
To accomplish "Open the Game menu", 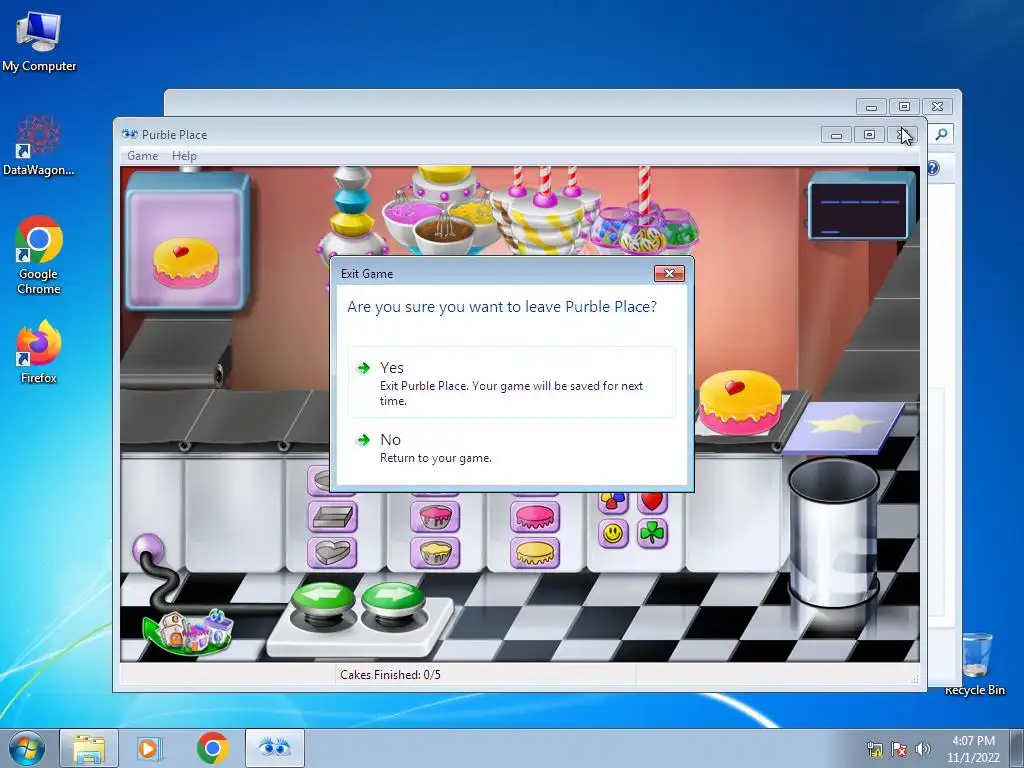I will click(142, 155).
